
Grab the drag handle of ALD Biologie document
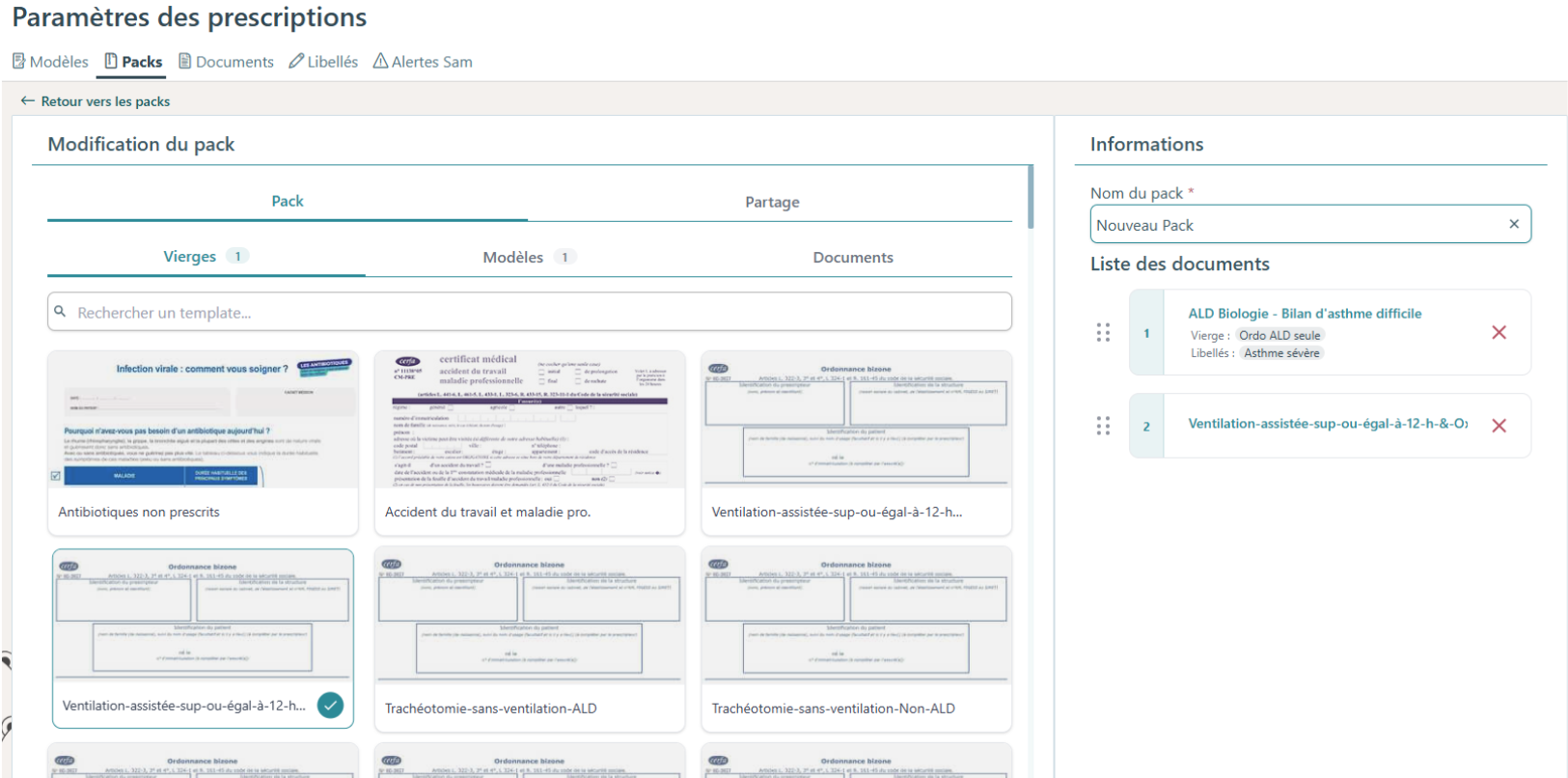pos(1103,332)
